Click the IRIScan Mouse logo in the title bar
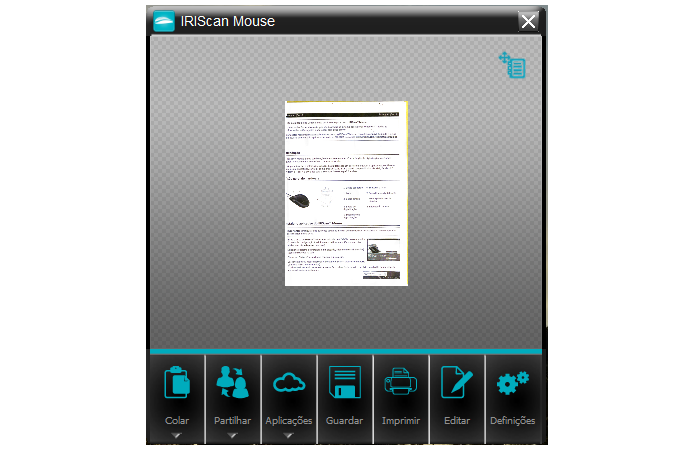The width and height of the screenshot is (695, 449). (164, 21)
